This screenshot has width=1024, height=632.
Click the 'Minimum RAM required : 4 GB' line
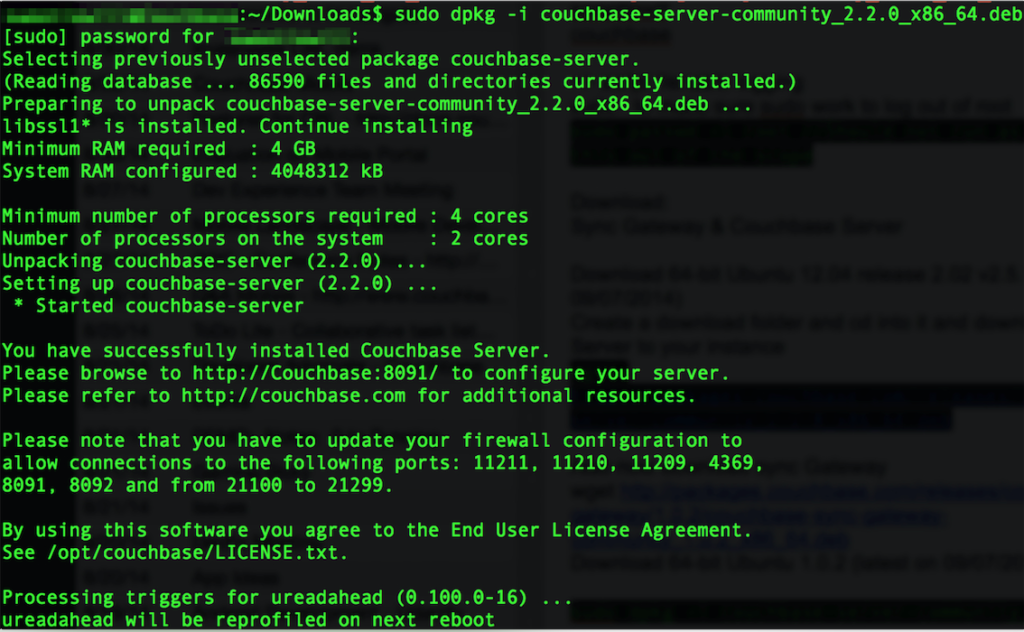pyautogui.click(x=159, y=149)
